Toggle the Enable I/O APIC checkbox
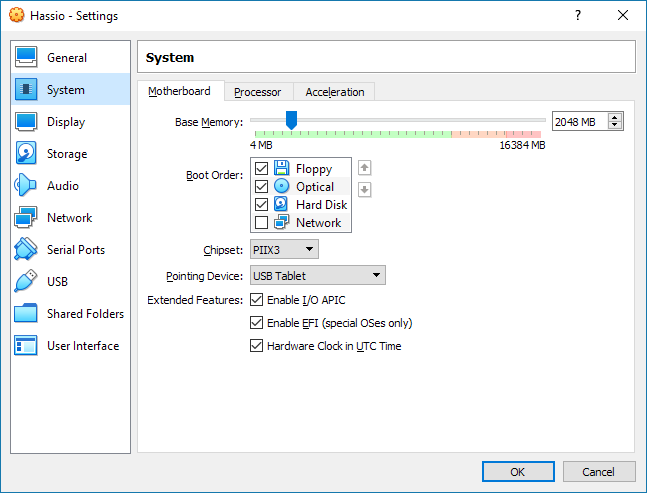This screenshot has width=647, height=493. click(x=257, y=300)
